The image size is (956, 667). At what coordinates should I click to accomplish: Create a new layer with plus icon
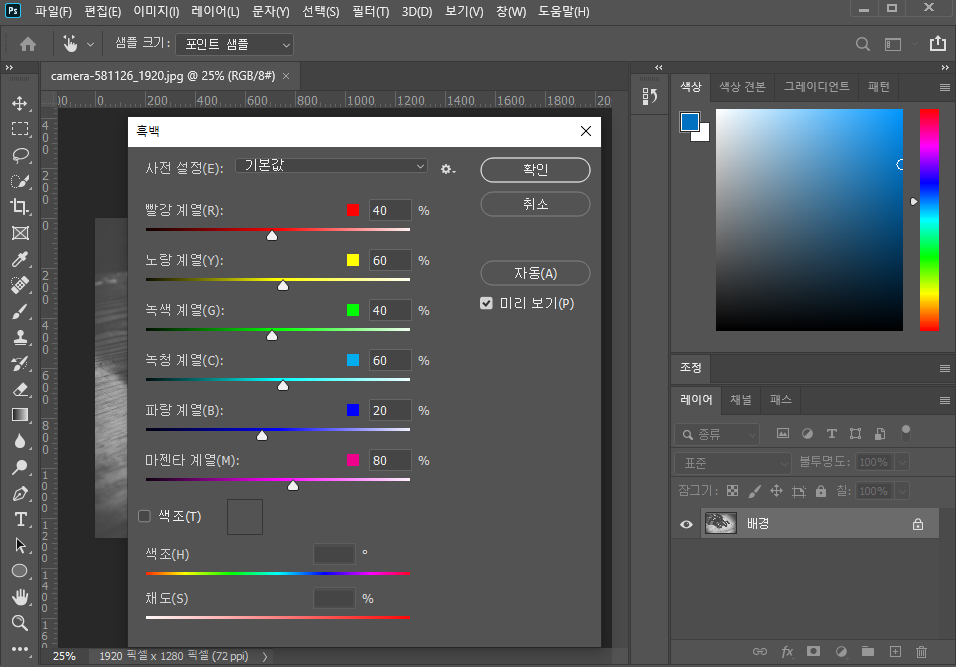[x=895, y=652]
